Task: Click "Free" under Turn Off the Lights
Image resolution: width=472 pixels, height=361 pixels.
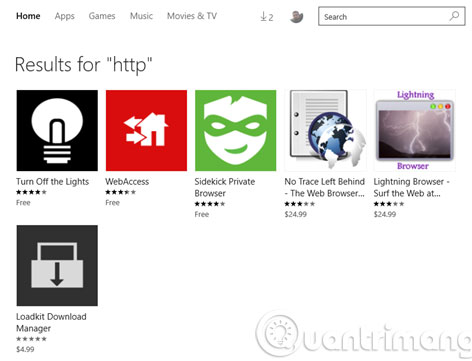Action: (23, 203)
